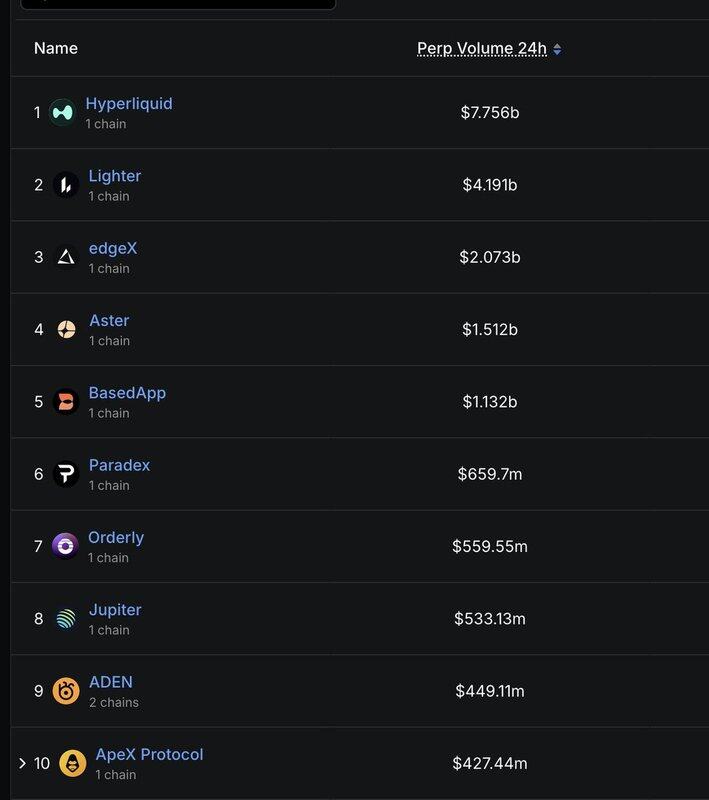Click the Aster protocol logo icon

click(x=66, y=330)
